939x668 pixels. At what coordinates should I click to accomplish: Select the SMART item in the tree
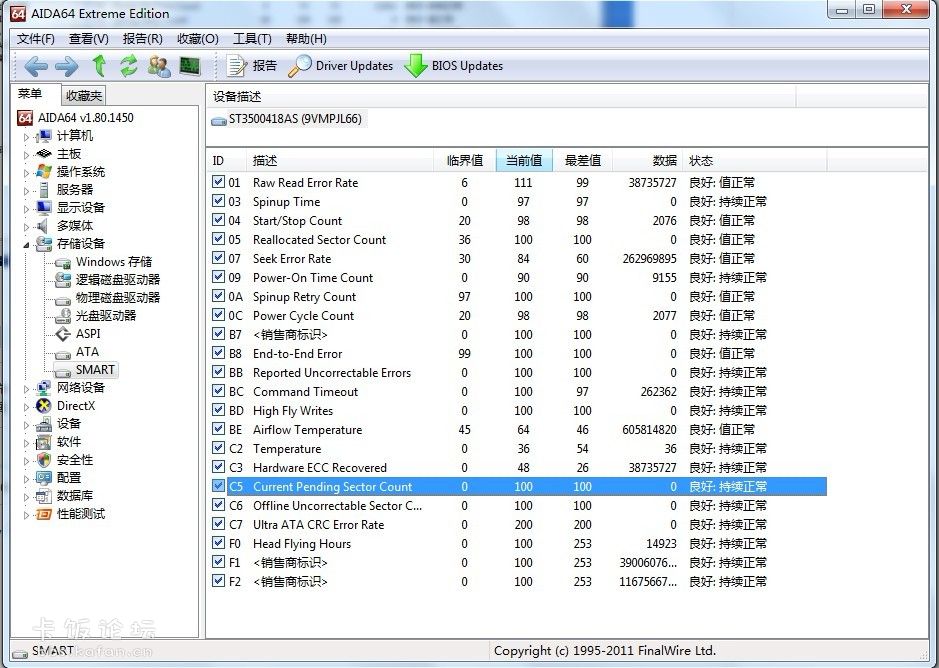[x=95, y=370]
